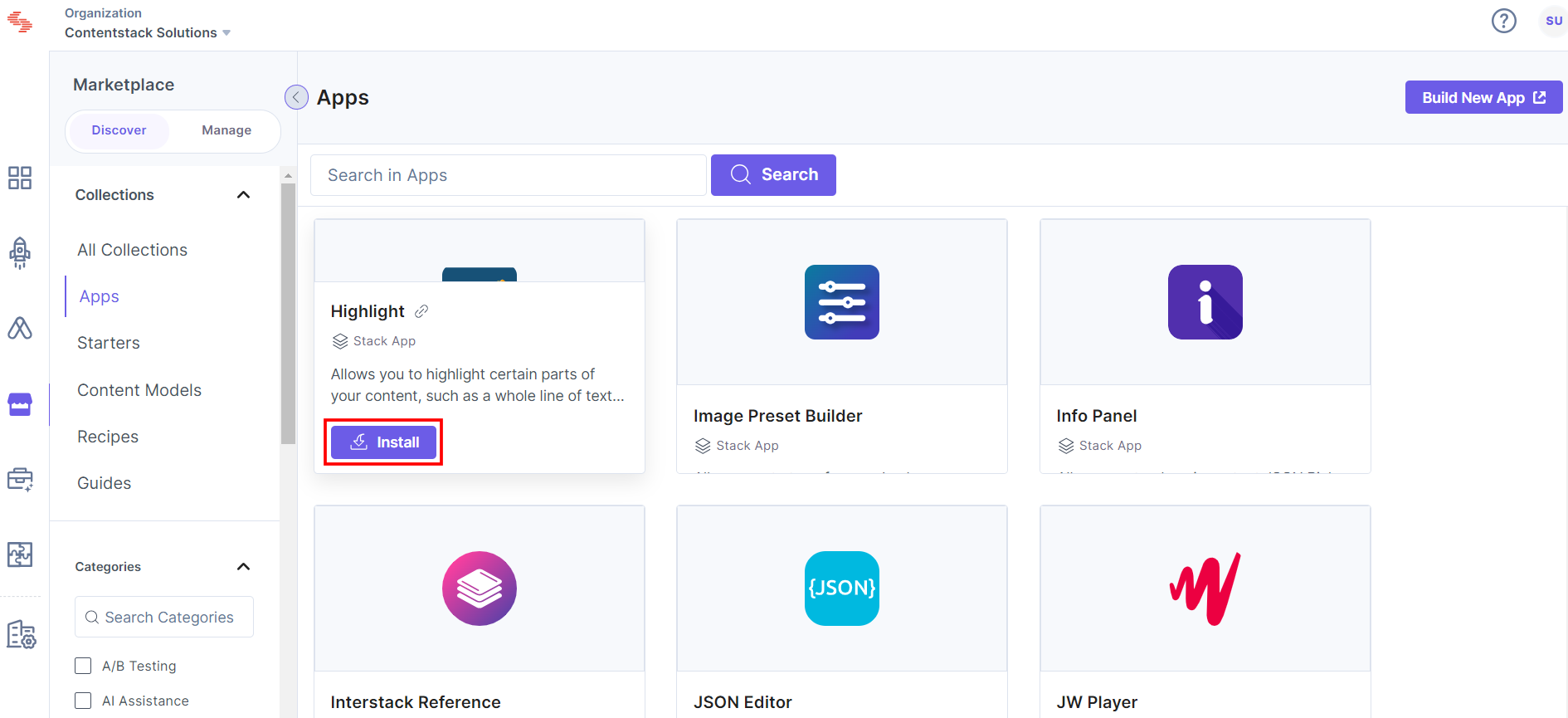Open the Interstack Reference app title
Image resolution: width=1568 pixels, height=718 pixels.
[416, 702]
